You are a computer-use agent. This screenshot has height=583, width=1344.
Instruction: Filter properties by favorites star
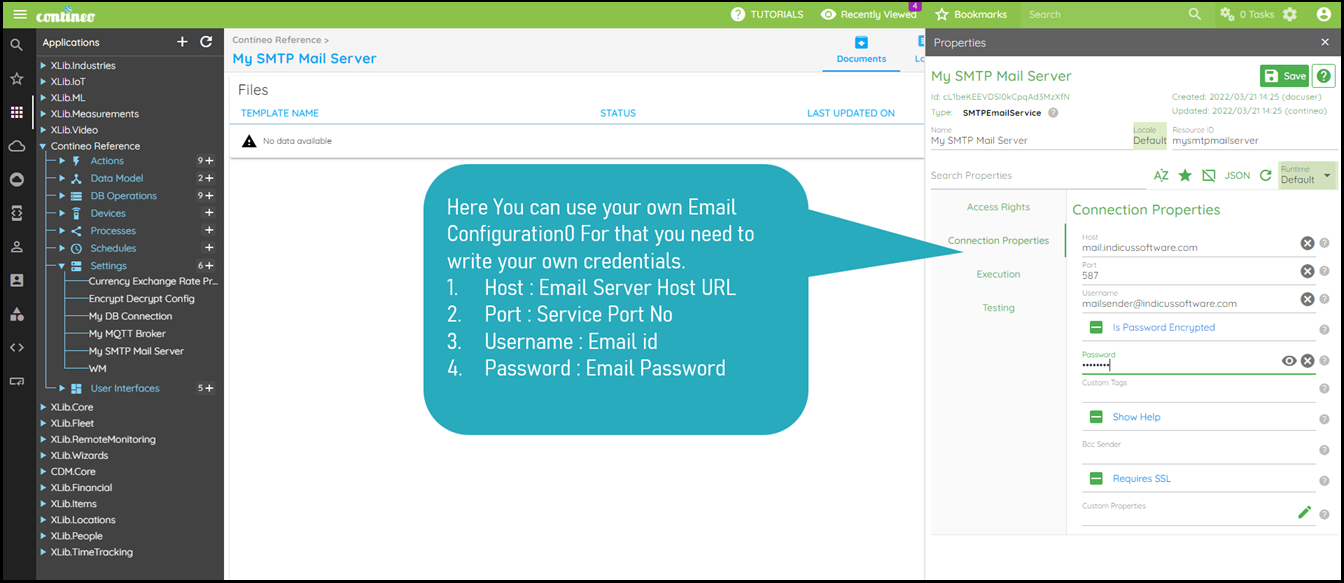(1185, 175)
